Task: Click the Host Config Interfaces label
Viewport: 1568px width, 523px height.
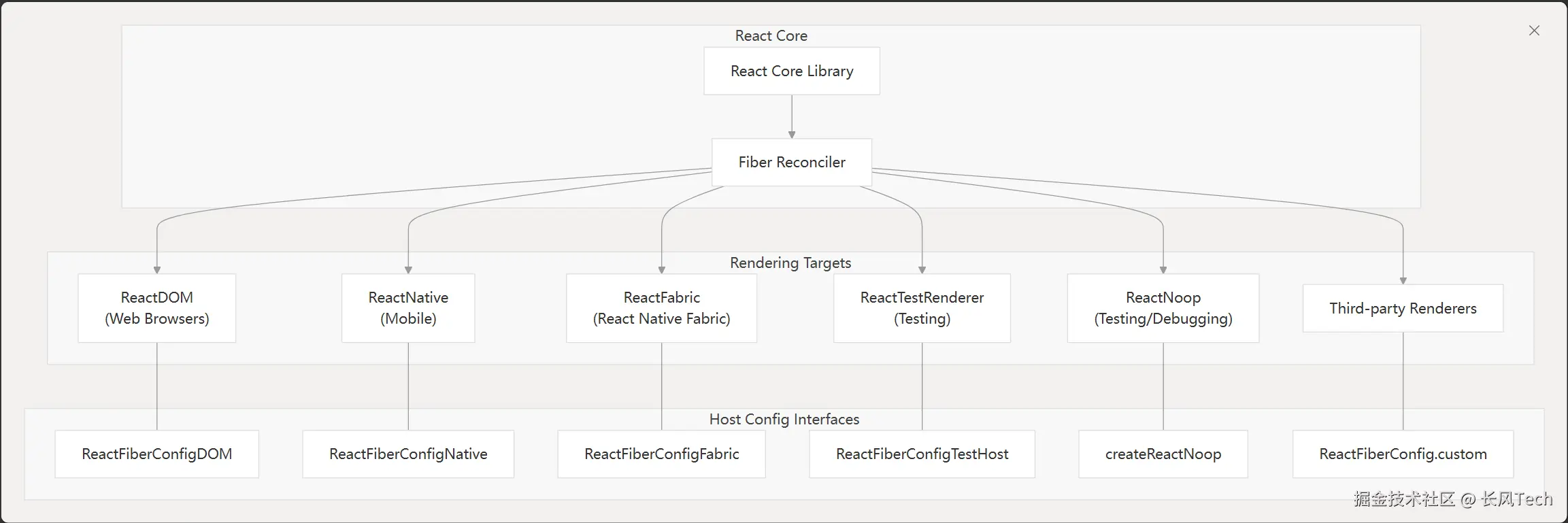Action: (784, 420)
